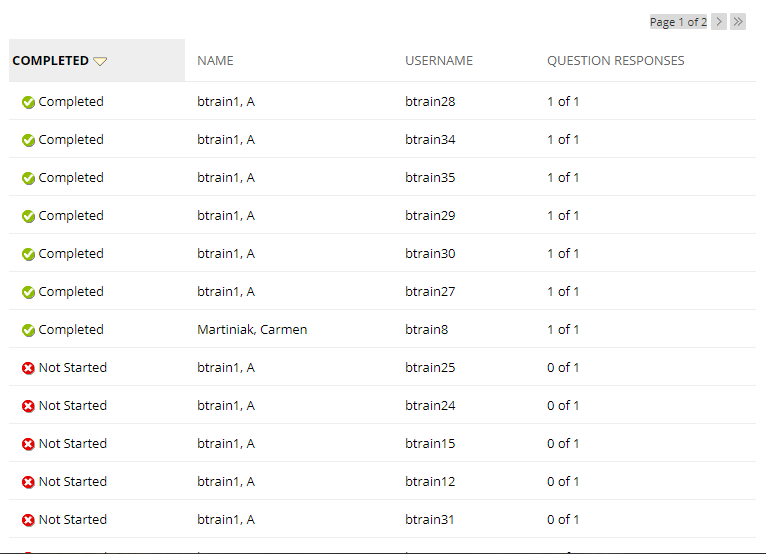Click red X icon for btrain25
The width and height of the screenshot is (766, 554).
[x=28, y=368]
